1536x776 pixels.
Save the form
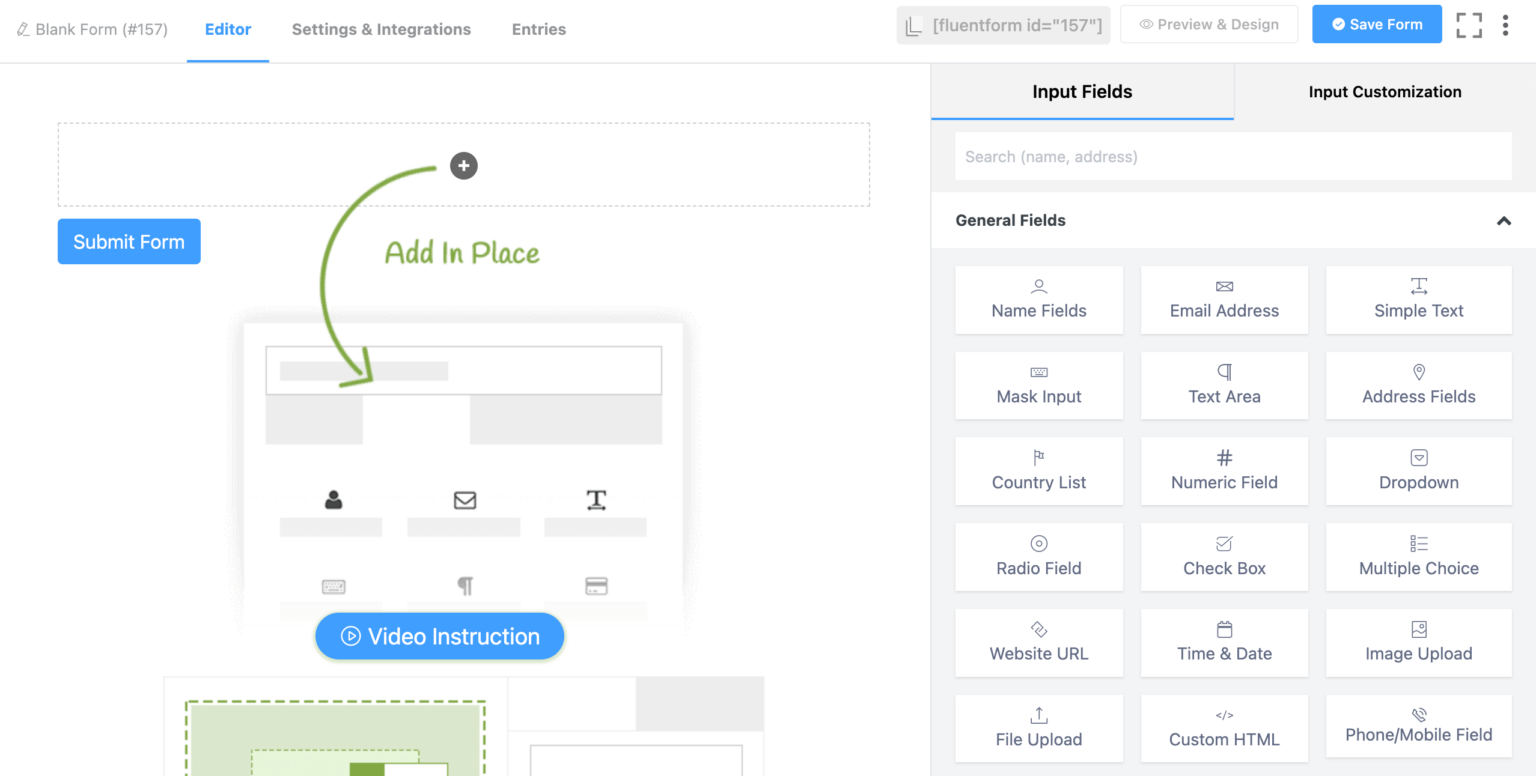(x=1377, y=24)
